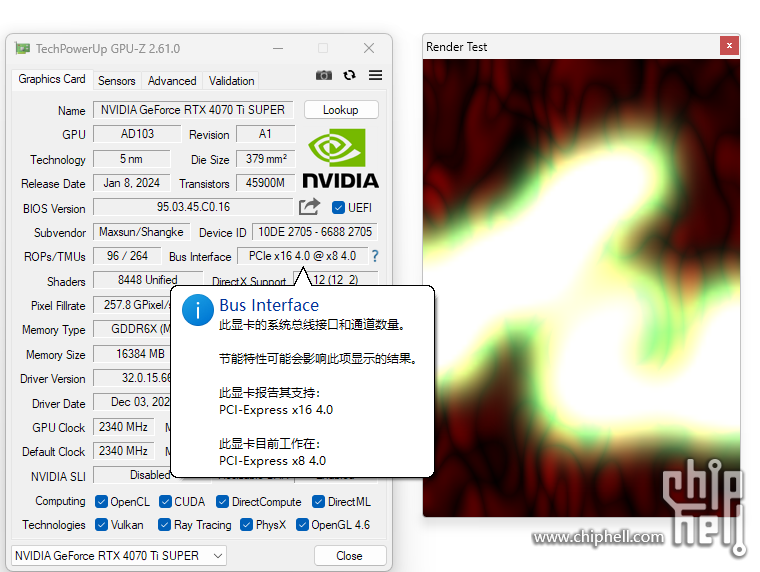Click the screenshot camera icon in GPU-Z
The height and width of the screenshot is (572, 760).
click(324, 75)
